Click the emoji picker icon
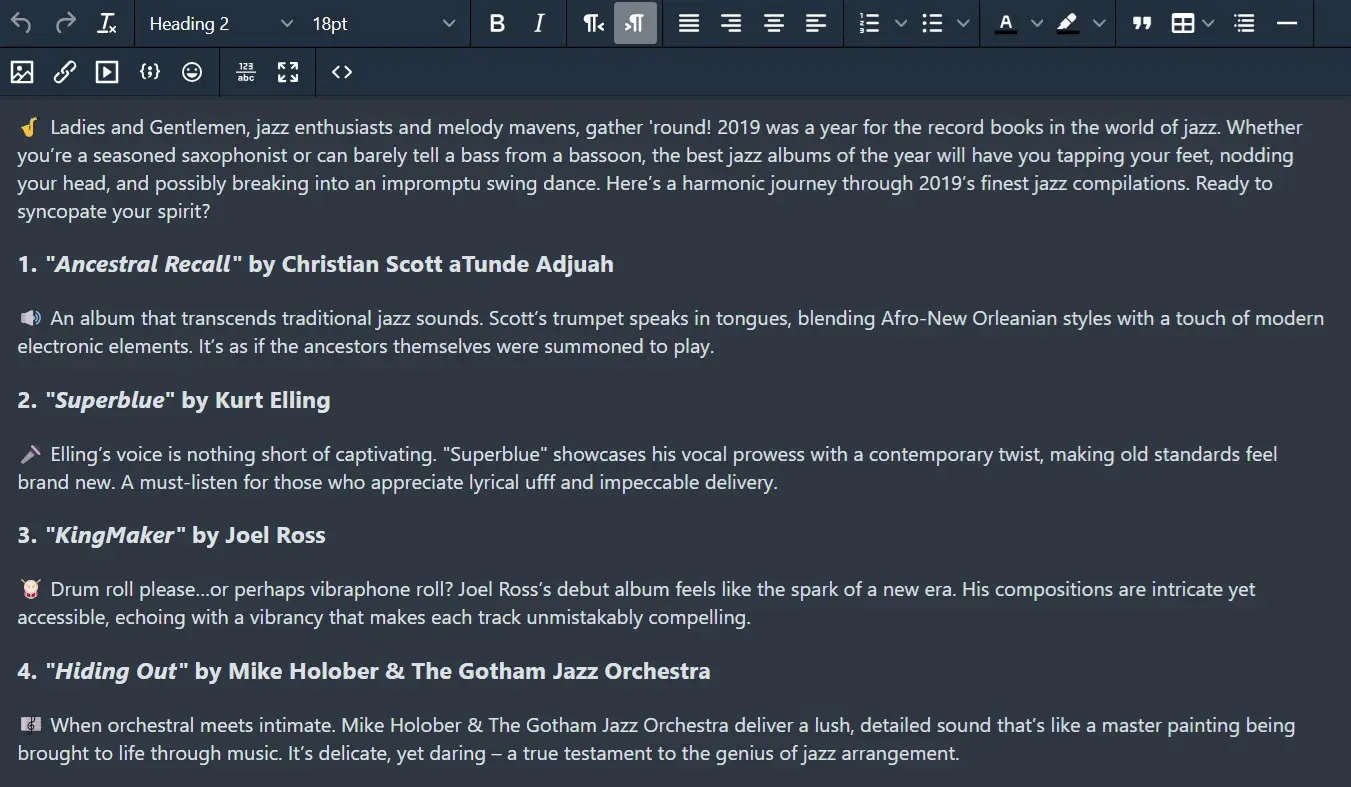 pos(191,72)
